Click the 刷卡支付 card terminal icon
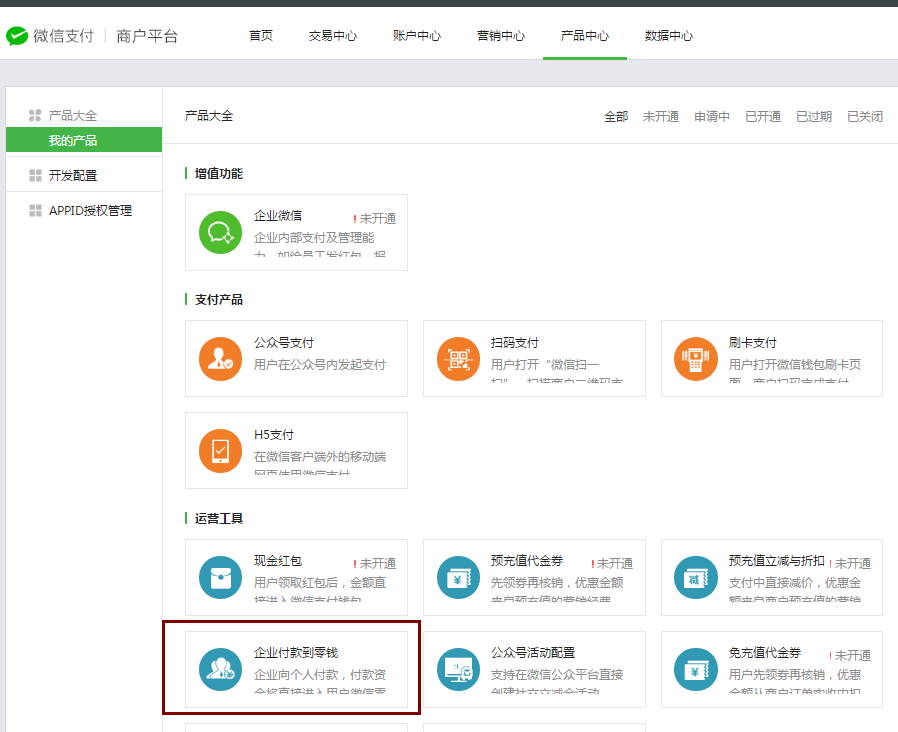Screen dimensions: 898x732 point(696,359)
